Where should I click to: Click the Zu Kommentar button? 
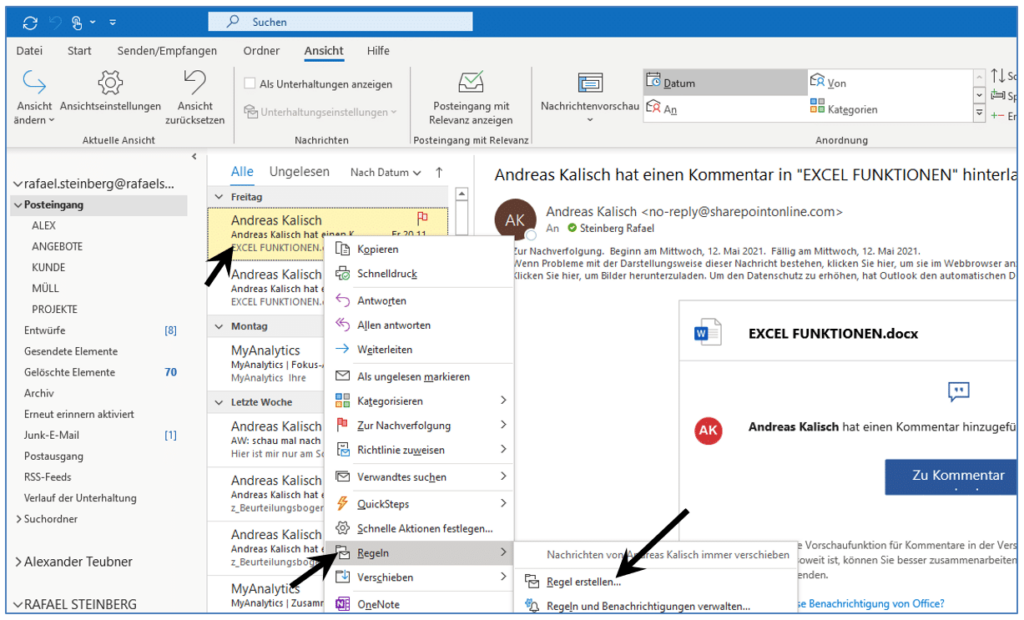pyautogui.click(x=953, y=476)
